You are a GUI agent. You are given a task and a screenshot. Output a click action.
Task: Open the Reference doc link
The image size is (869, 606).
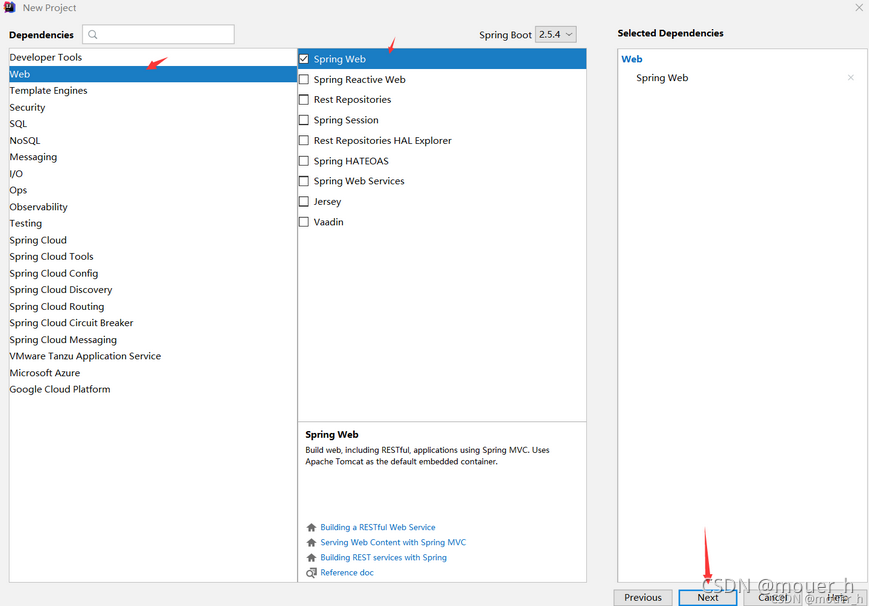347,572
